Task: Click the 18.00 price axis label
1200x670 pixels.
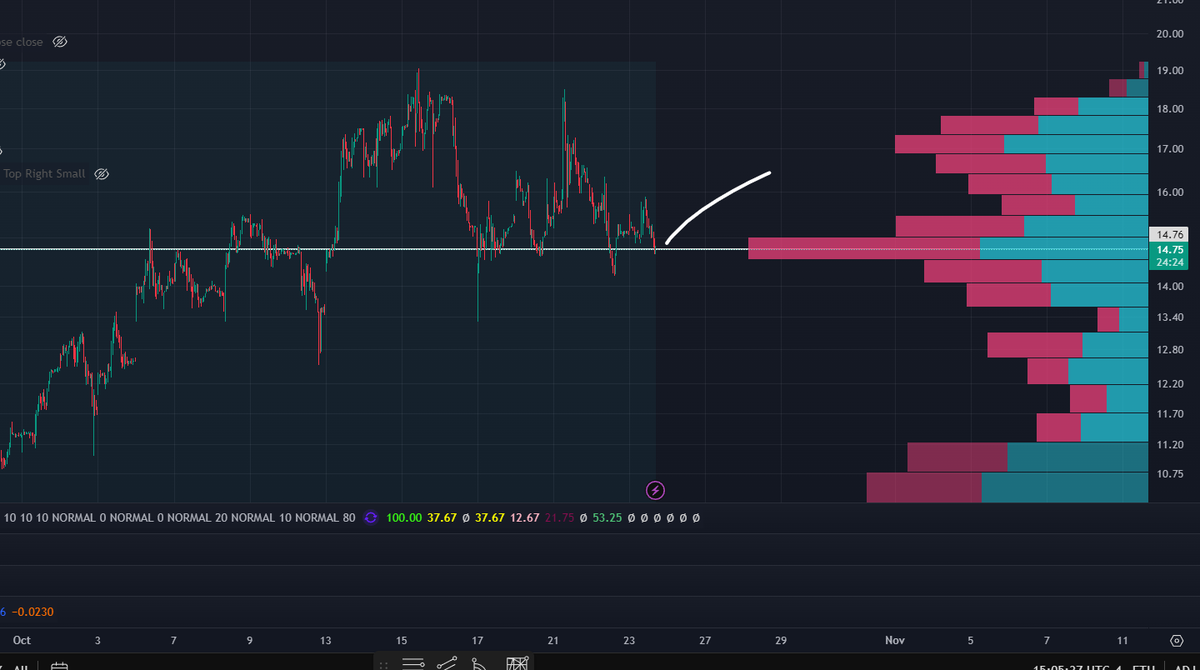Action: coord(1170,109)
